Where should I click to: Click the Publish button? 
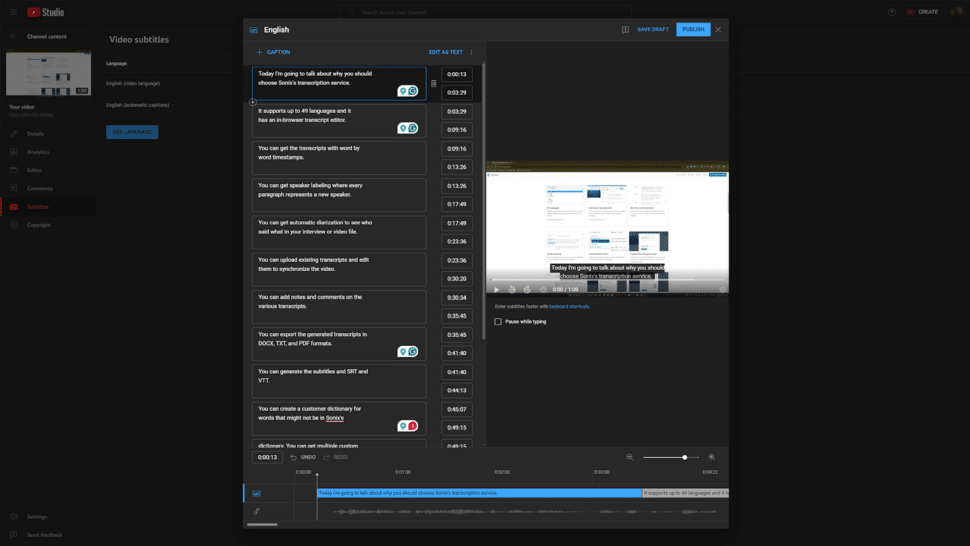(693, 30)
